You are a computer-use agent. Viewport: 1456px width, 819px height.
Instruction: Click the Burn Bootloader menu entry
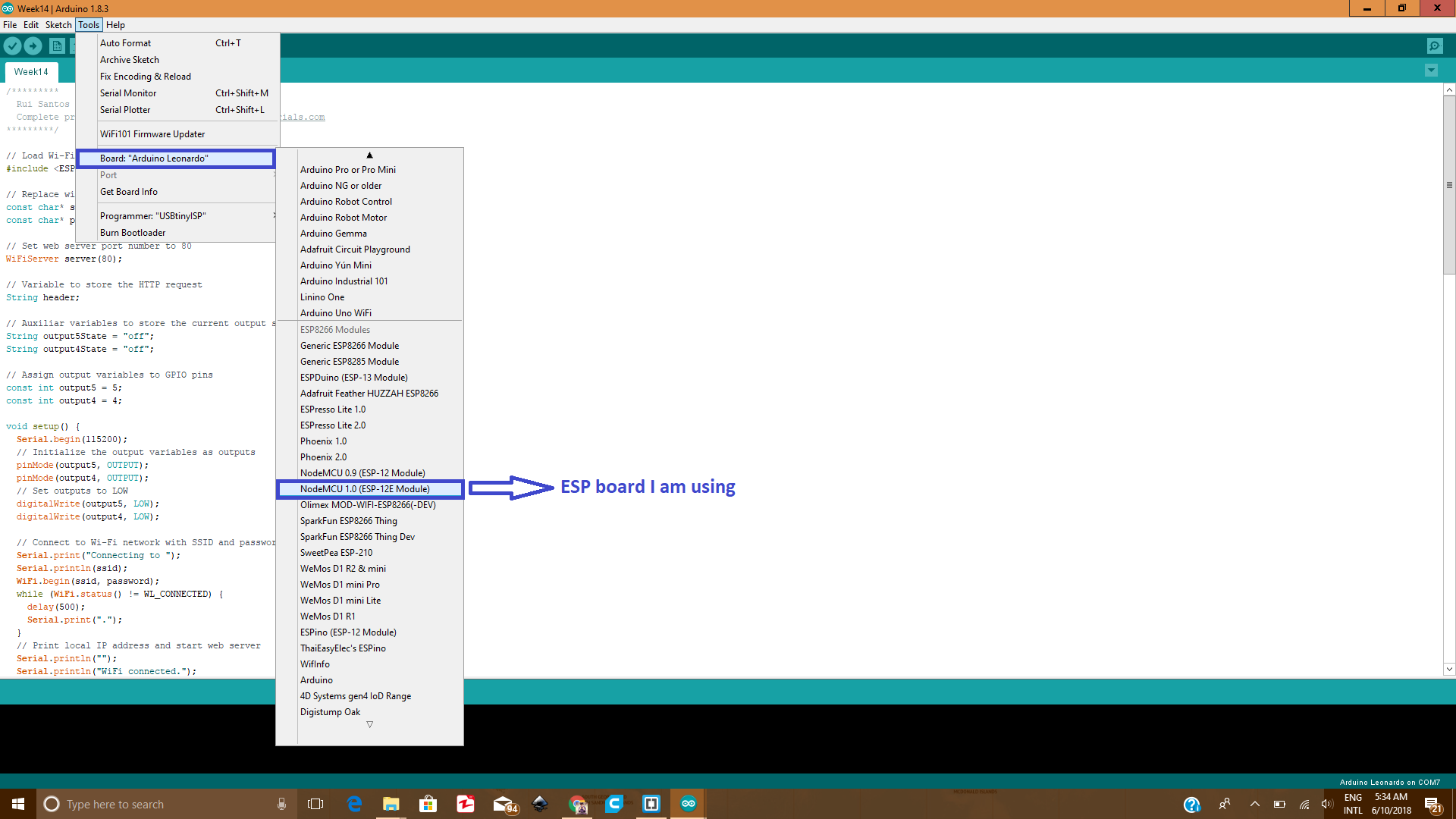133,233
